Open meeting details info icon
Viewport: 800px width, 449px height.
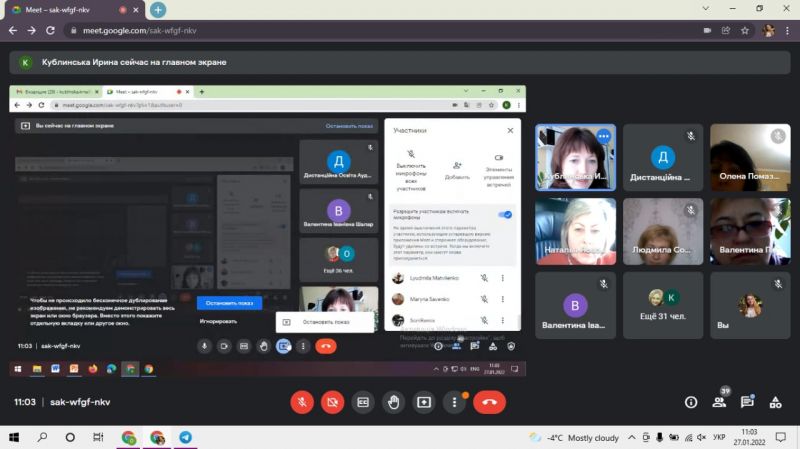691,402
